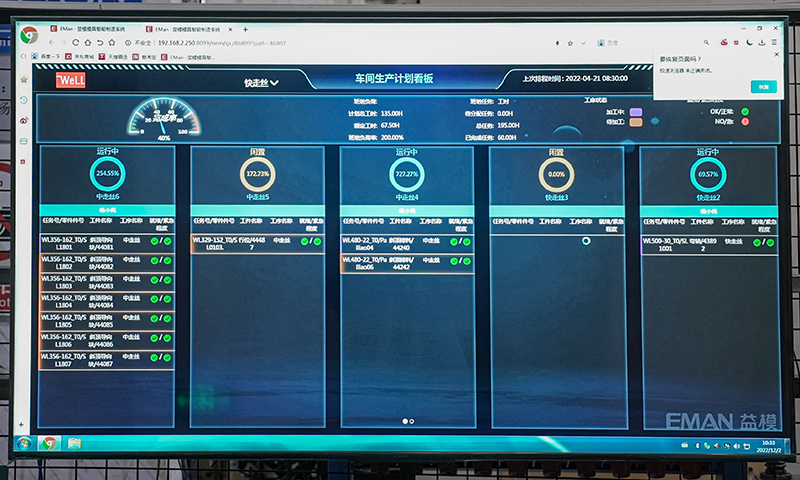800x480 pixels.
Task: Click the 恢复 button in restore popup
Action: click(x=762, y=87)
